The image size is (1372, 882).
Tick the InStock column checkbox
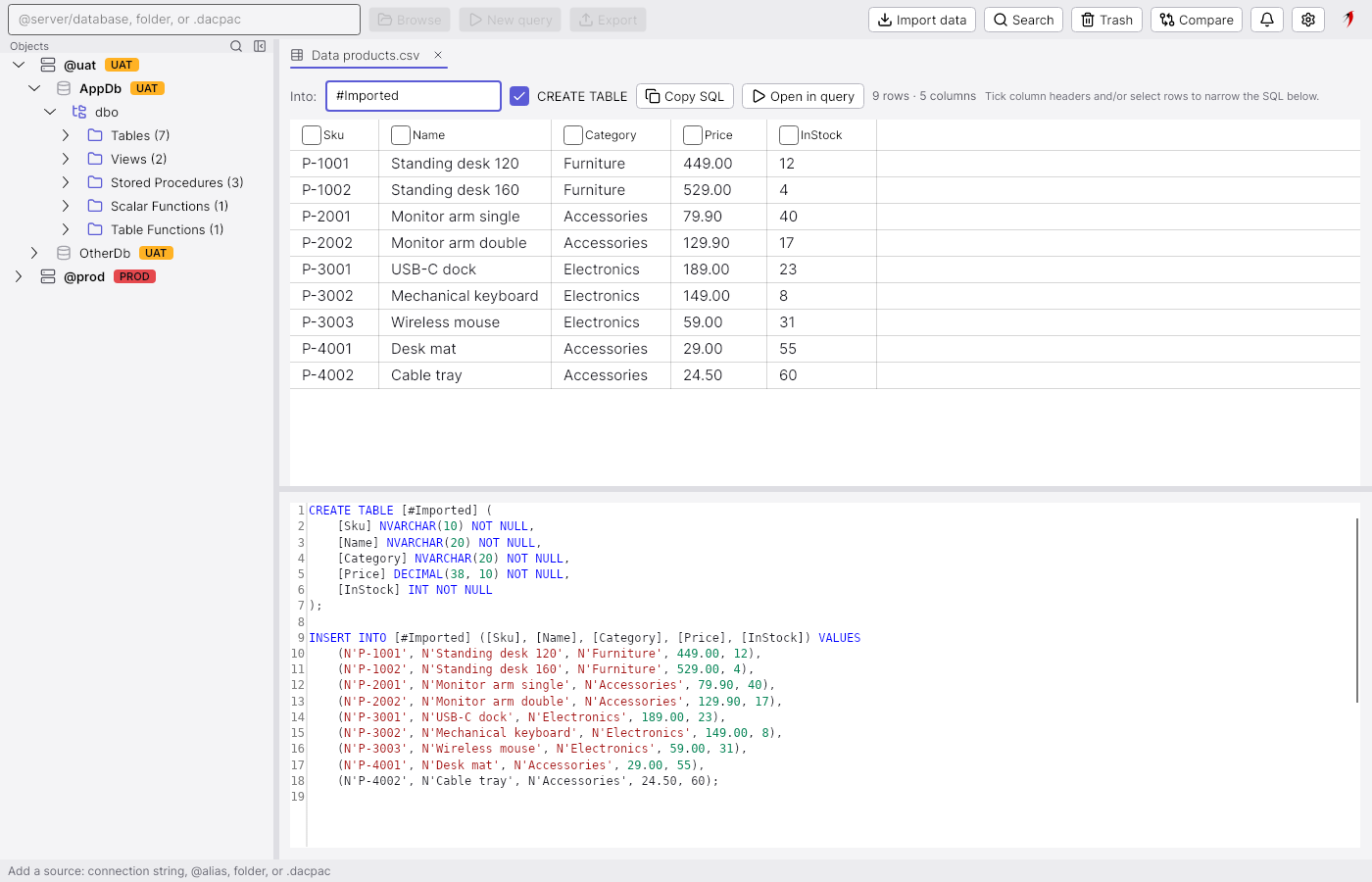click(789, 135)
